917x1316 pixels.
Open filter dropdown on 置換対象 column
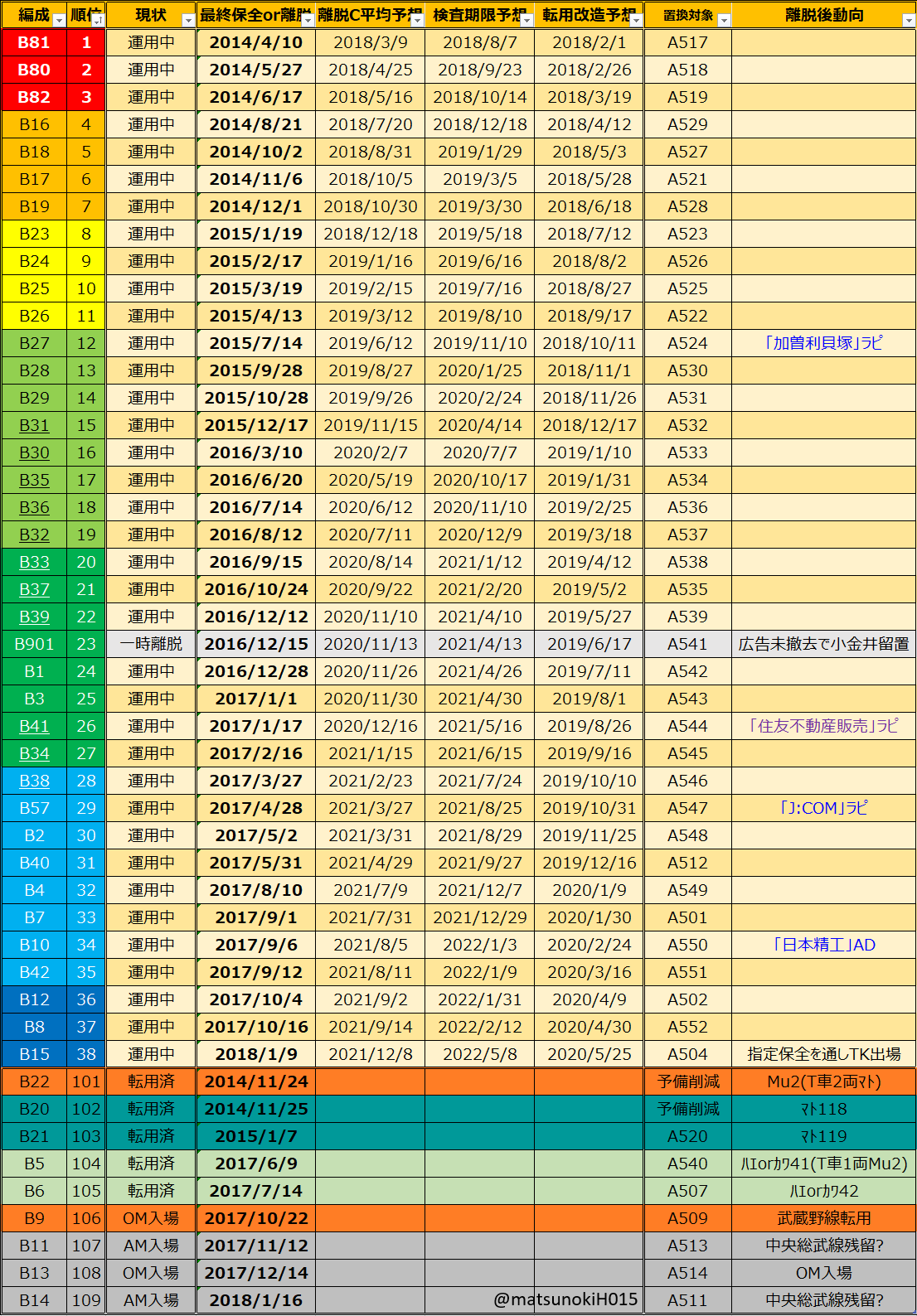coord(724,21)
